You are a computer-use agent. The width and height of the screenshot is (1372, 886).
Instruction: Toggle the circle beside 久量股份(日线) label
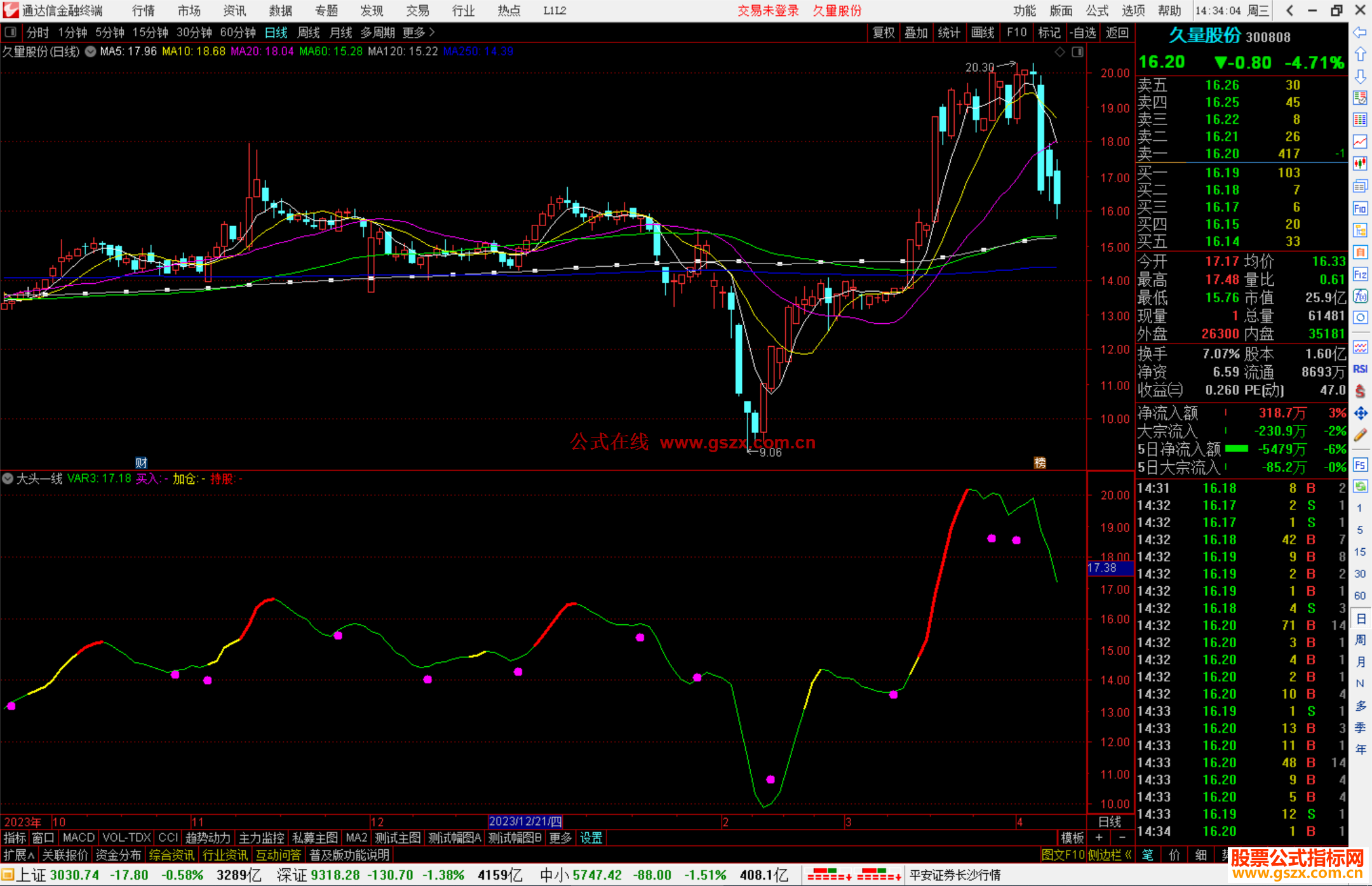pos(91,52)
